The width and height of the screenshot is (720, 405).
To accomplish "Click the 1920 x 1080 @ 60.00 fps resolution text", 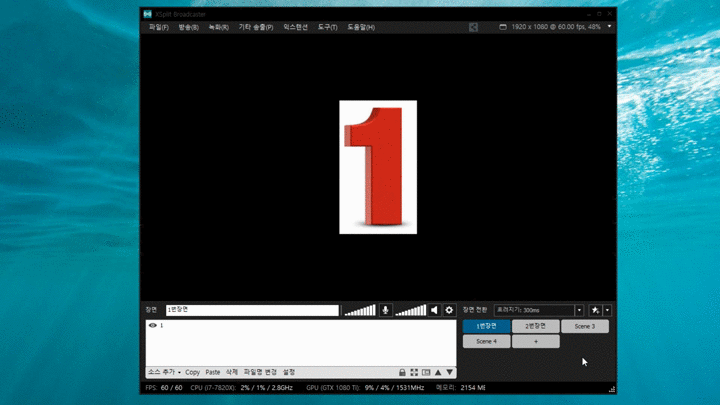I will click(x=556, y=27).
